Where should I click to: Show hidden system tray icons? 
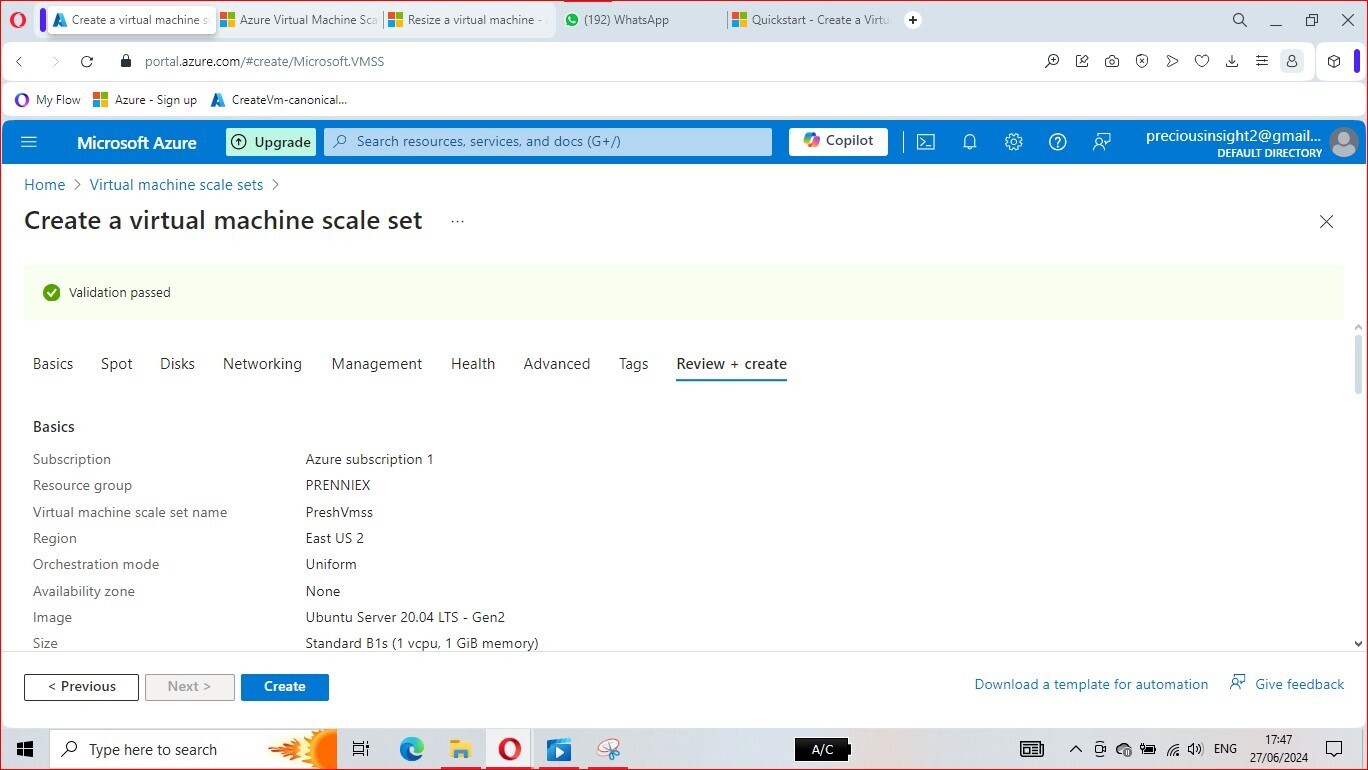[x=1075, y=749]
